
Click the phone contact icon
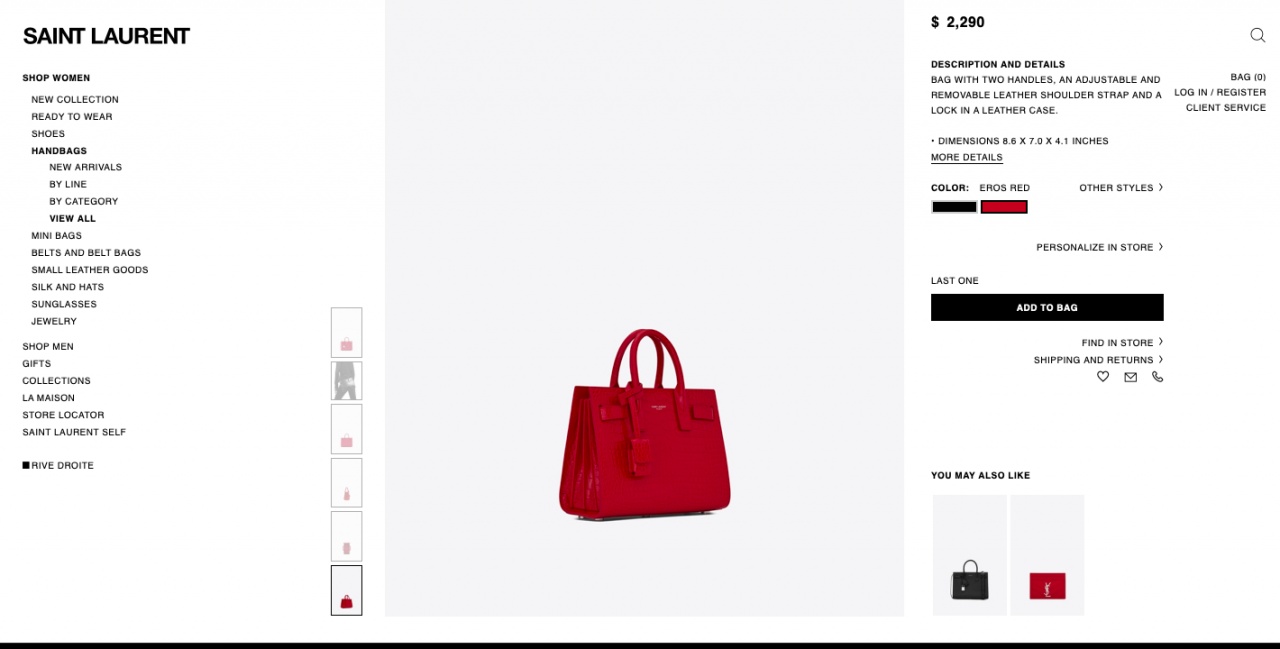(x=1158, y=377)
